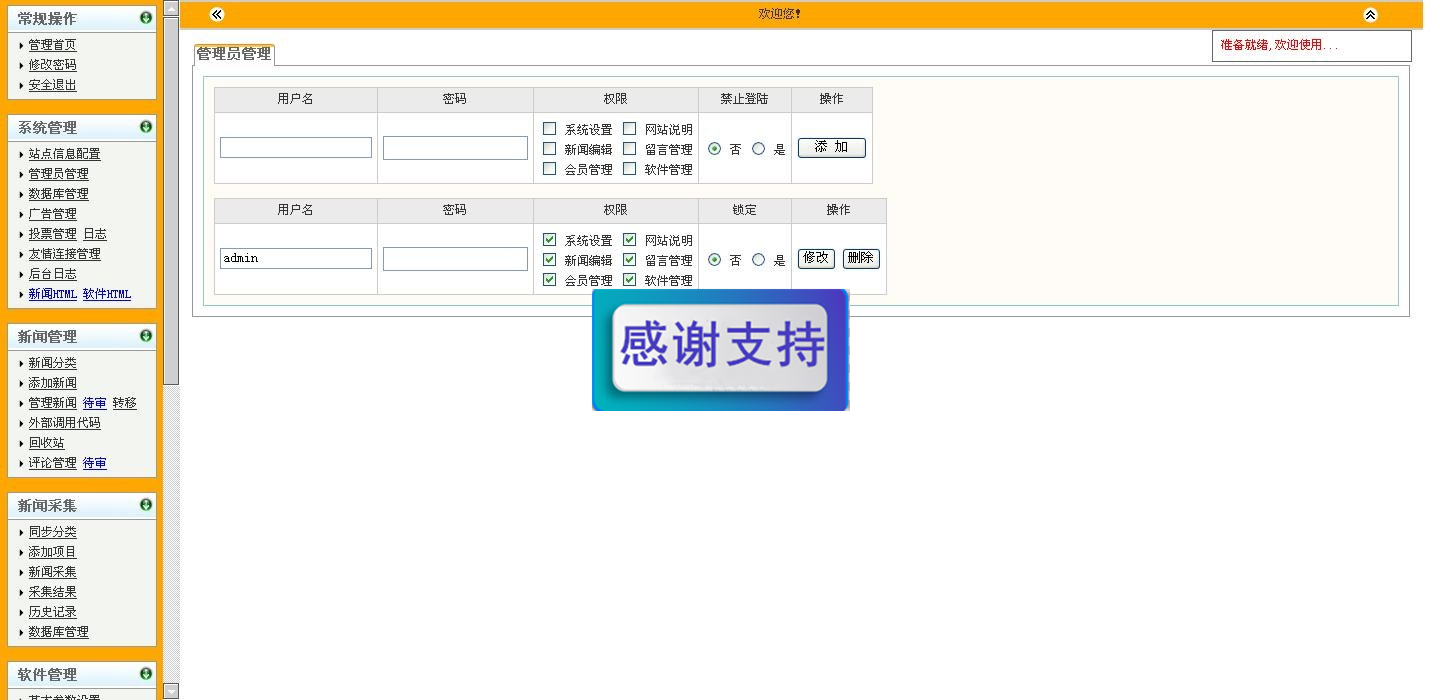Click the sidebar scrollbar down arrow

[171, 691]
